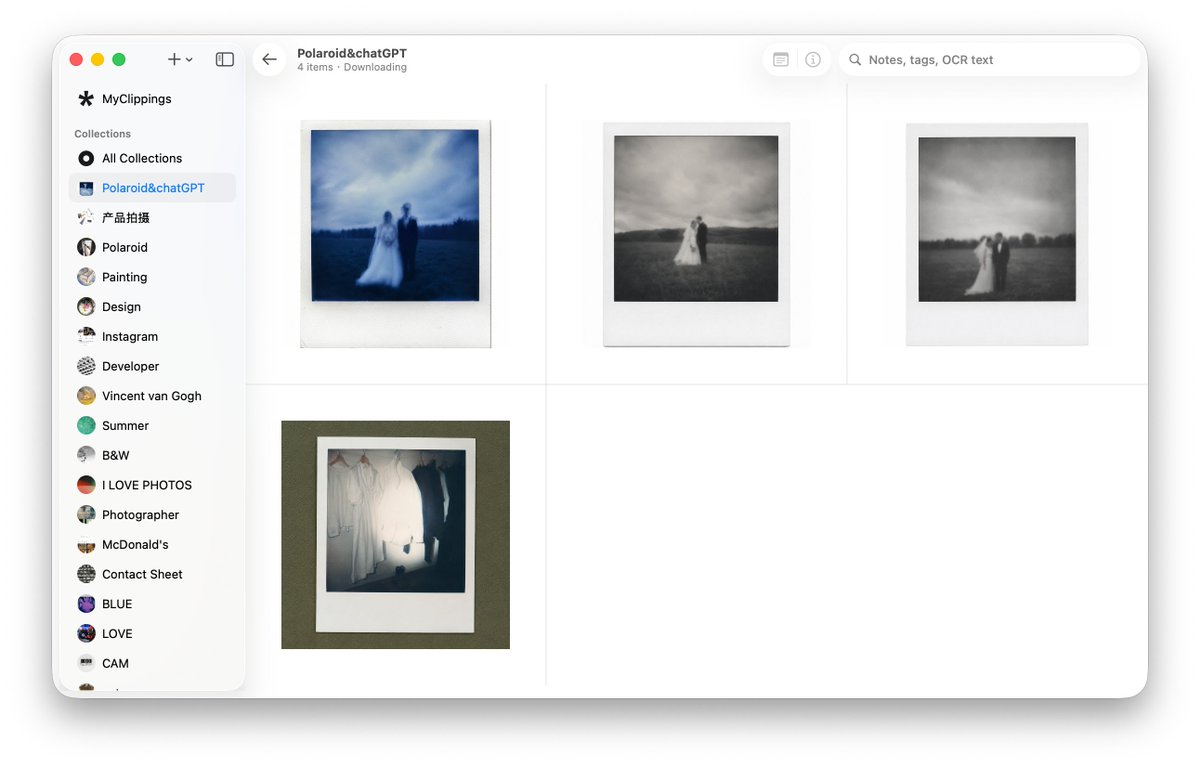Click the Photographer collection icon
Viewport: 1200px width, 767px height.
pyautogui.click(x=86, y=515)
